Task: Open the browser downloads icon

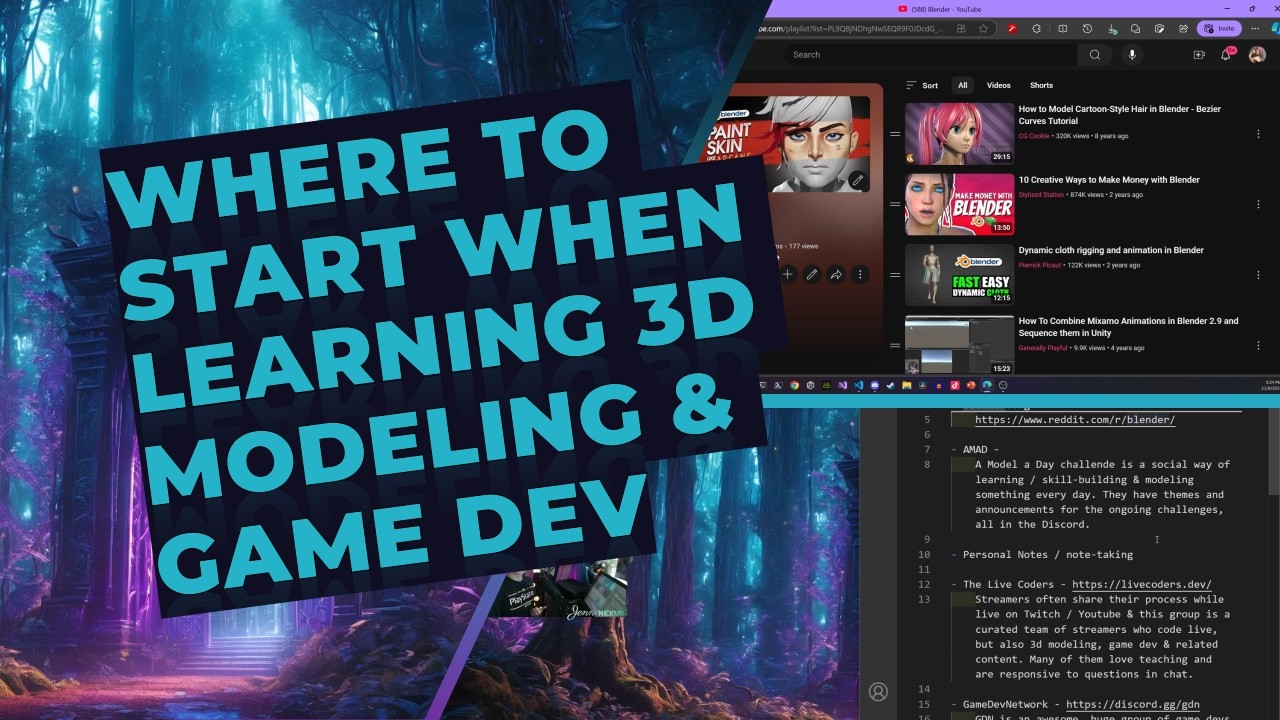Action: 1112,29
